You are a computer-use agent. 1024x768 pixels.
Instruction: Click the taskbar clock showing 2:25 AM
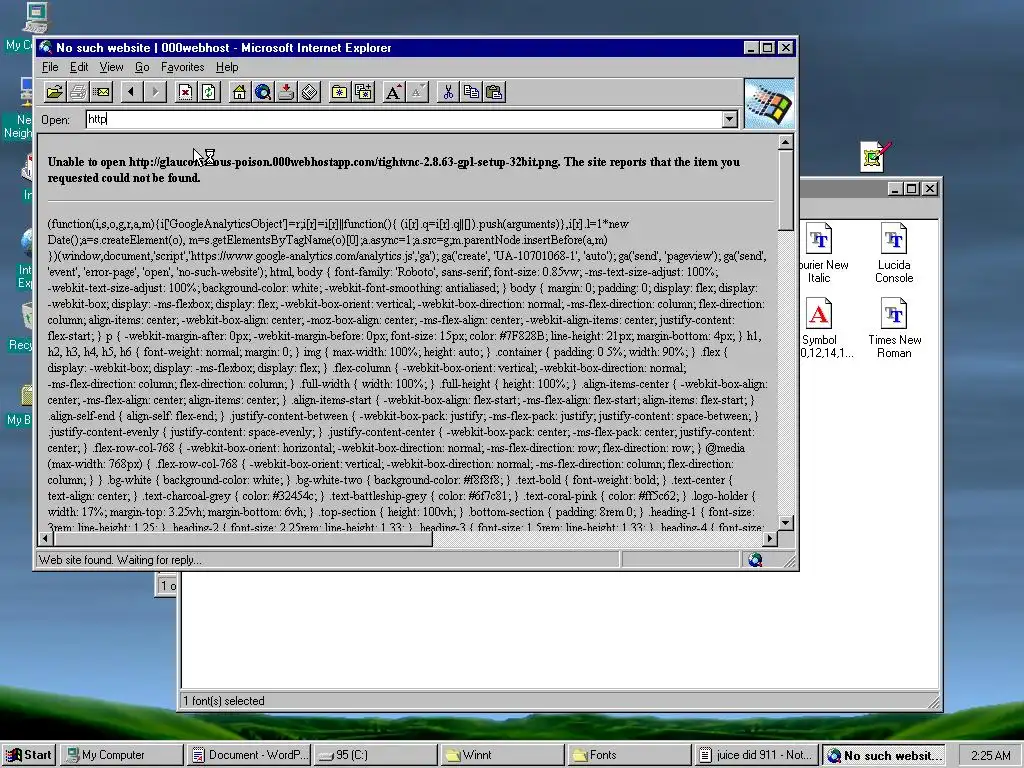[990, 756]
